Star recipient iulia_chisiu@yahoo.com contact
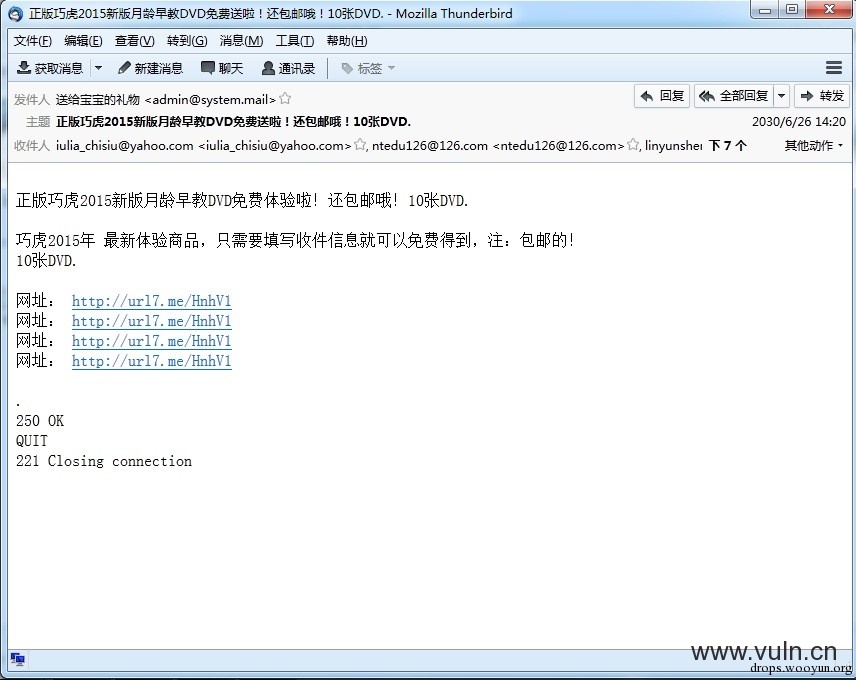856x680 pixels. tap(360, 145)
